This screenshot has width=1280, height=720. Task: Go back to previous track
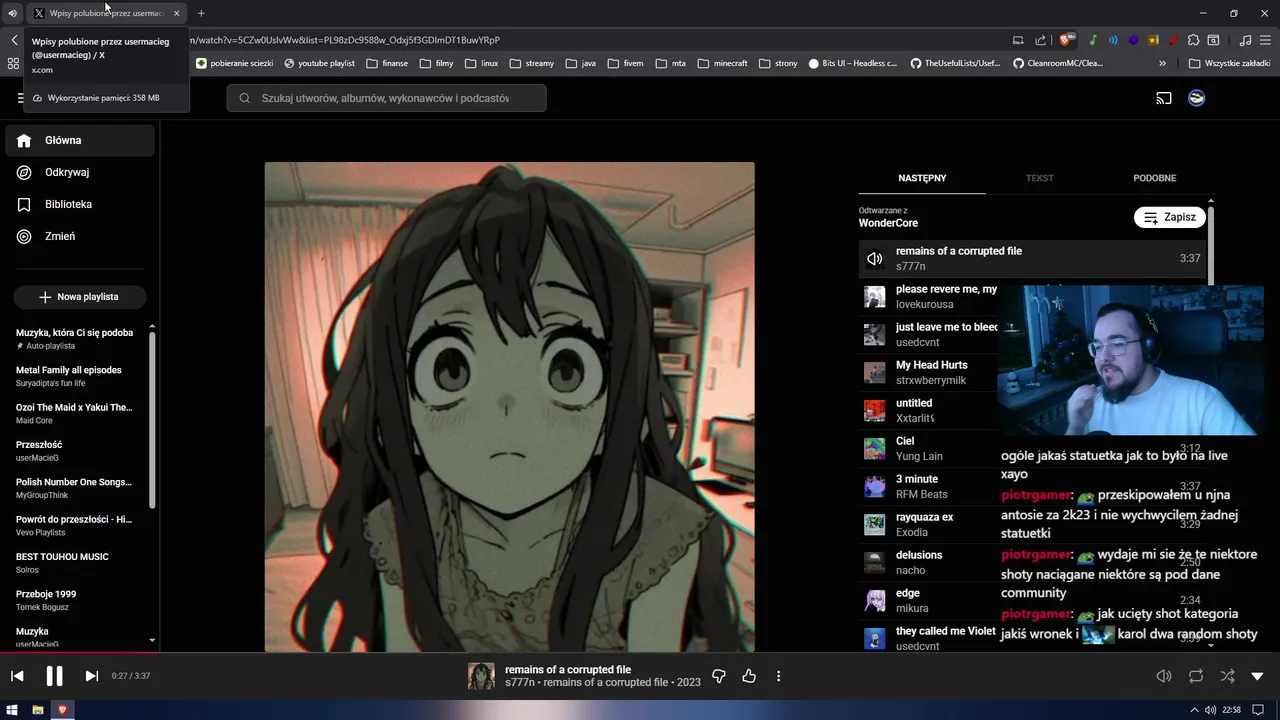[17, 676]
